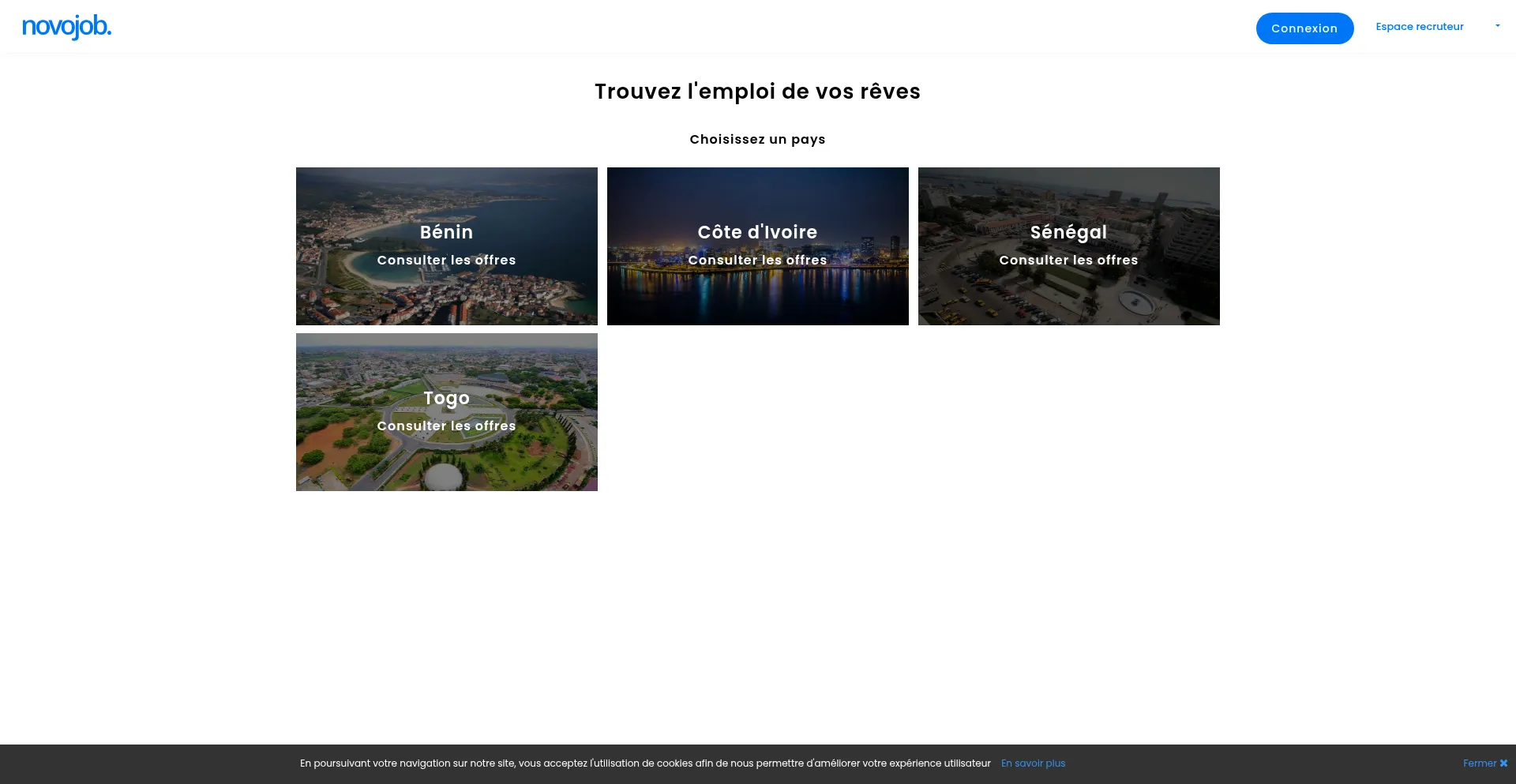Follow the En savoir plus cookie link
Viewport: 1516px width, 784px height.
[1033, 763]
